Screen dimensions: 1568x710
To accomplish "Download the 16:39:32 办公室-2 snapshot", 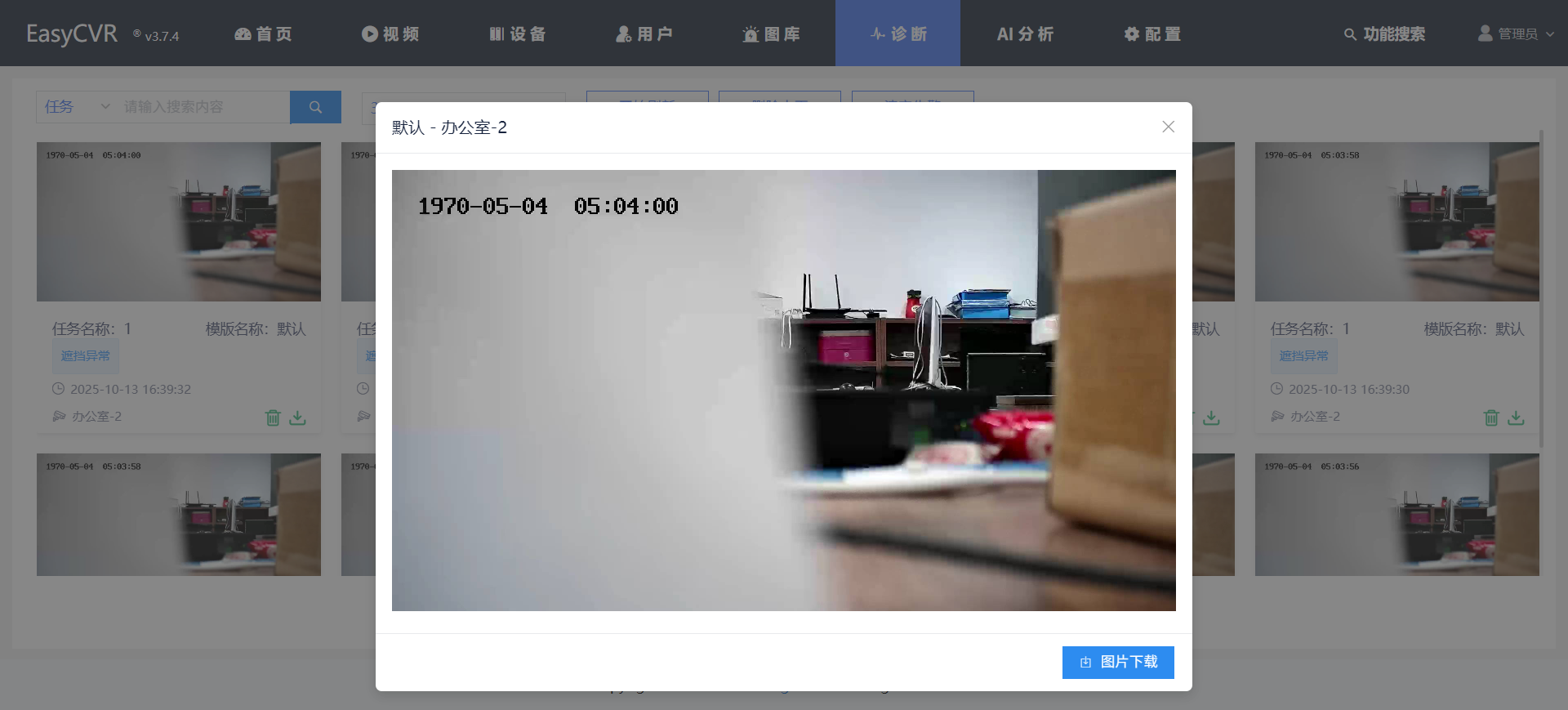I will [298, 418].
